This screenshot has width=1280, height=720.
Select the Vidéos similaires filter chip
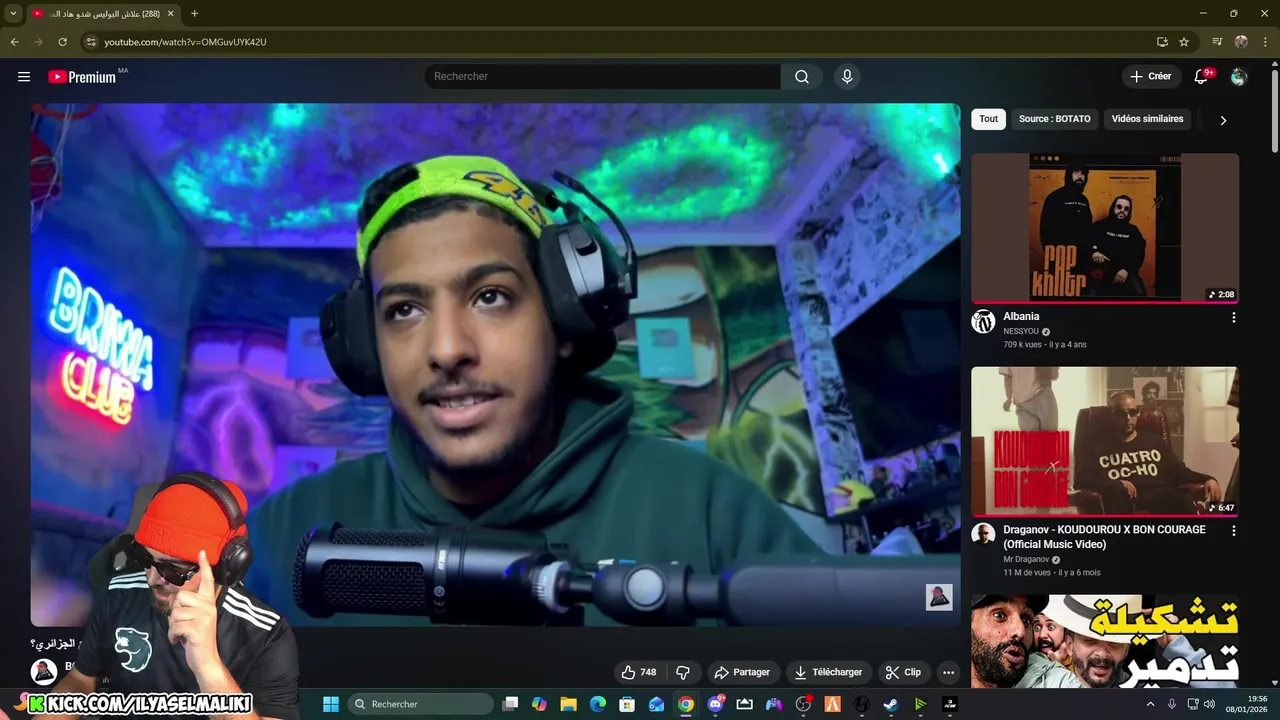(1147, 119)
